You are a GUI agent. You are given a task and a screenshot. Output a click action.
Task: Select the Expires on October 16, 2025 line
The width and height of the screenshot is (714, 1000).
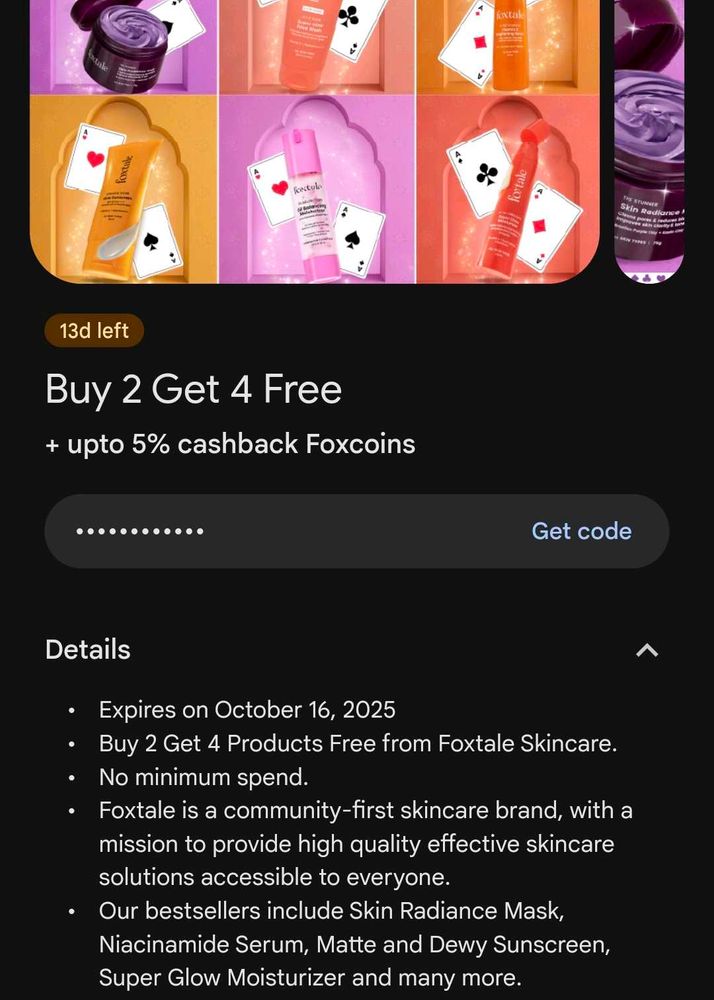click(247, 710)
